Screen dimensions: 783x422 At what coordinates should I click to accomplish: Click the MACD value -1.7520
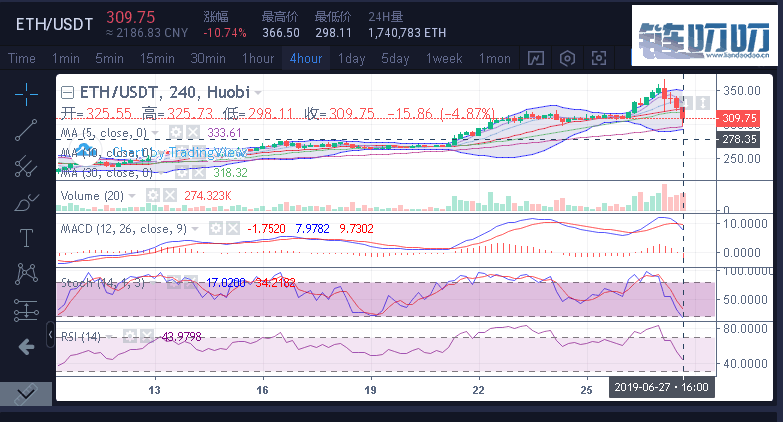point(267,229)
